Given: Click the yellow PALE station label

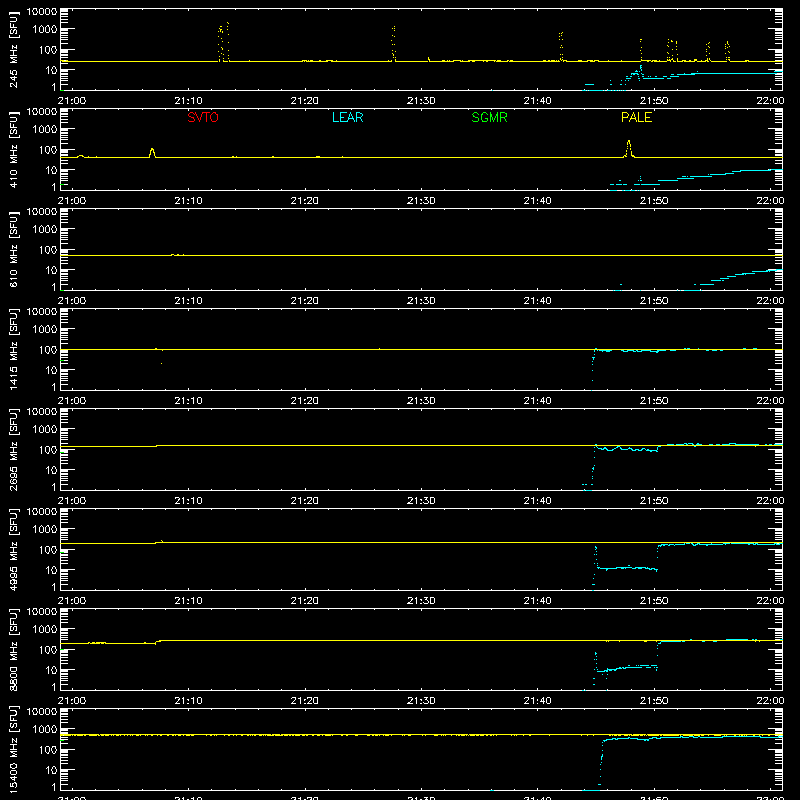Looking at the screenshot, I should (x=636, y=117).
